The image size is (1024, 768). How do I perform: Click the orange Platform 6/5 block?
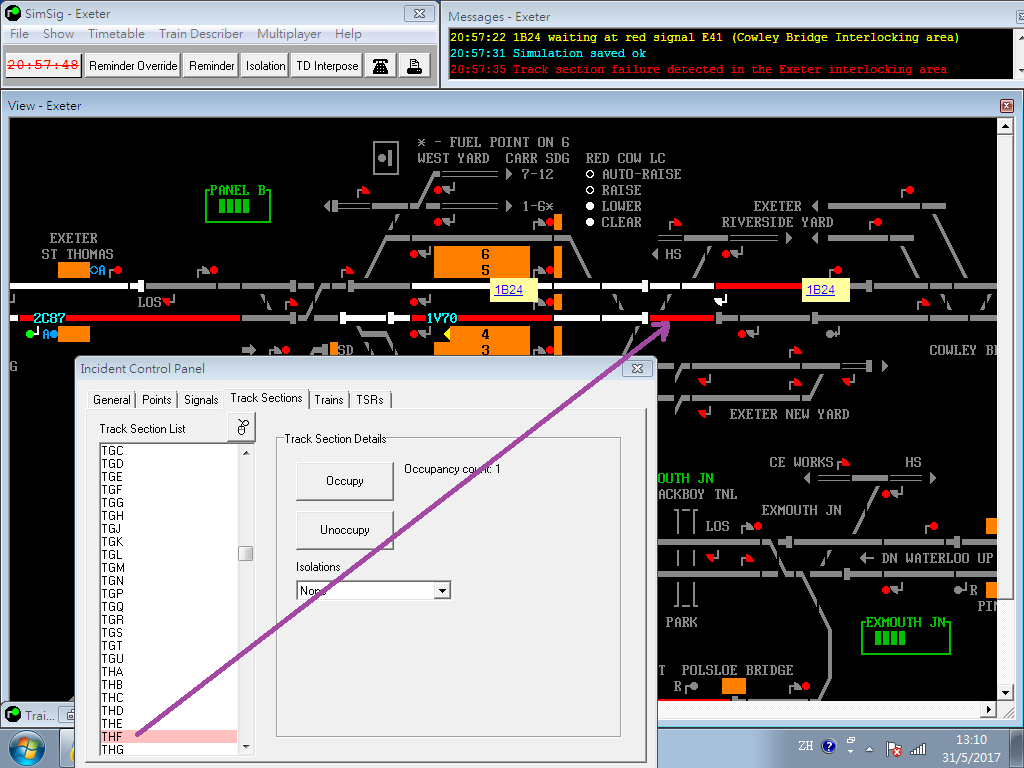482,262
